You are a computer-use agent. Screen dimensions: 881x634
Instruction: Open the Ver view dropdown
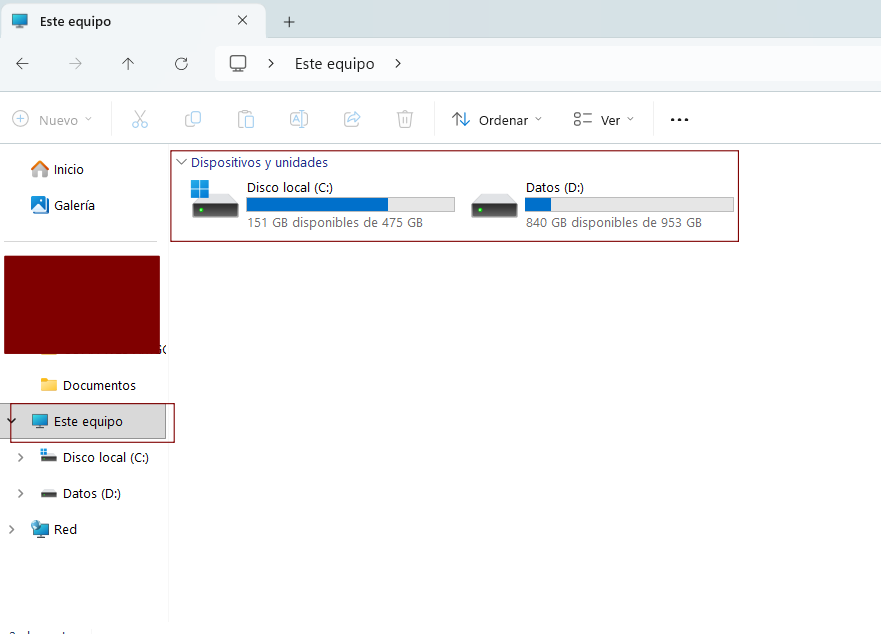point(603,120)
